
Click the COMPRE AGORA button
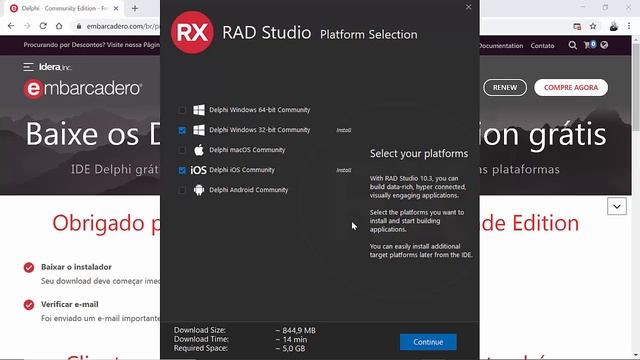pos(571,87)
